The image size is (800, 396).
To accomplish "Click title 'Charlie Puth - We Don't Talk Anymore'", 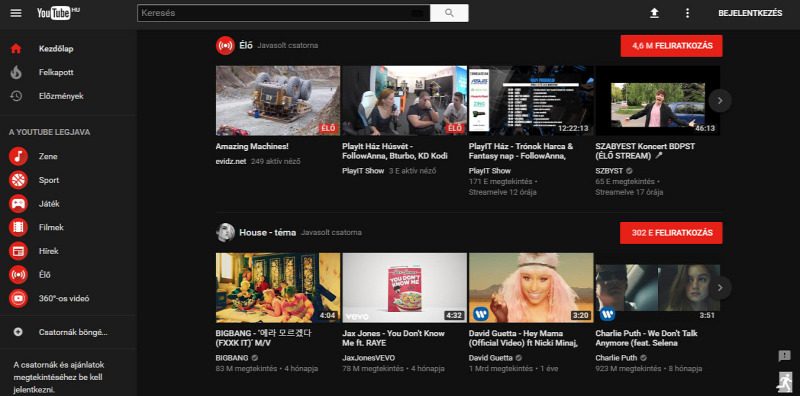I will point(646,338).
